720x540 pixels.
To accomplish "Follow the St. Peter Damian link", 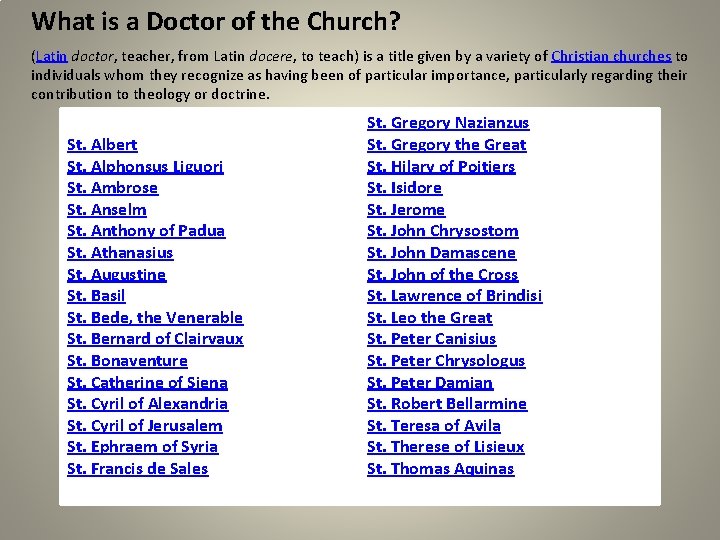I will pos(430,383).
